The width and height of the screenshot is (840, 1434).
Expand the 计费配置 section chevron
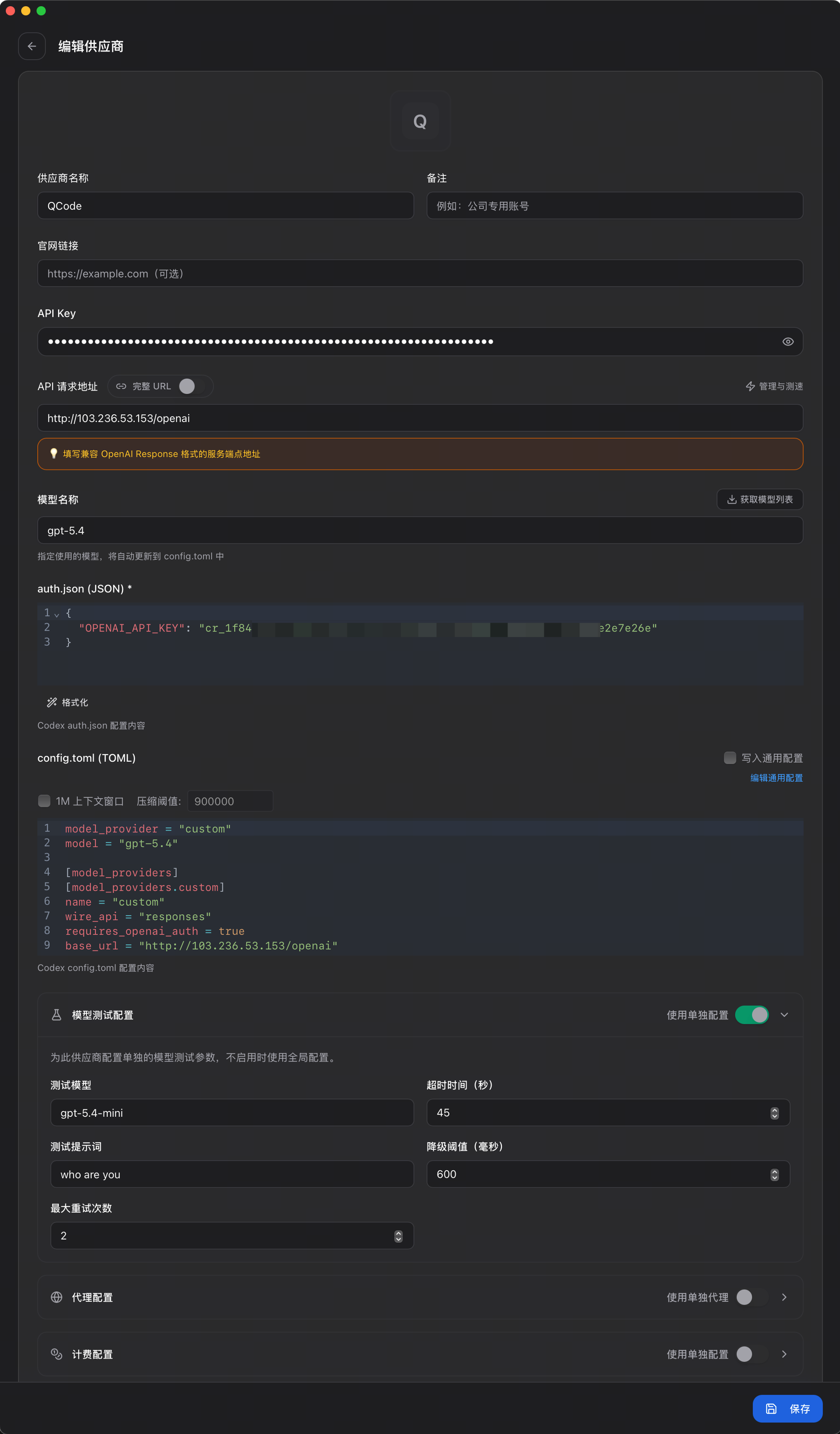784,1354
